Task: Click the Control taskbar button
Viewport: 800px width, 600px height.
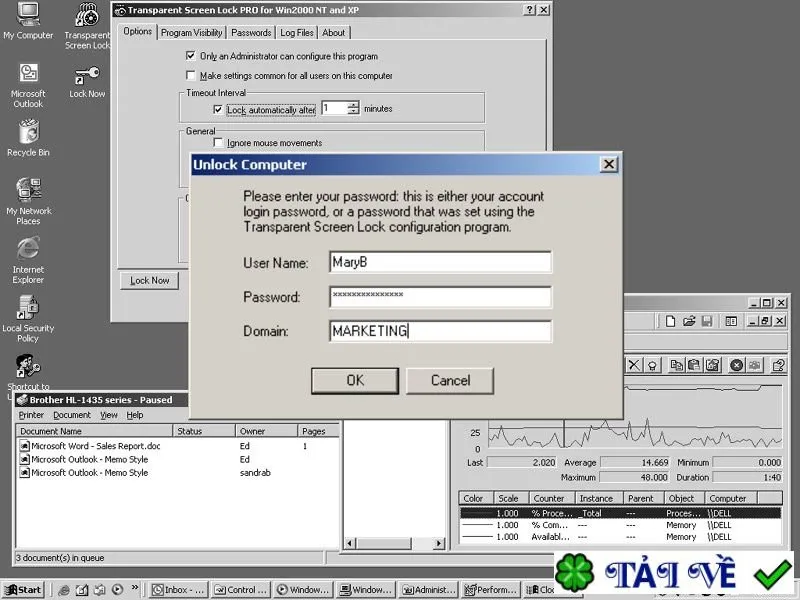Action: tap(240, 590)
